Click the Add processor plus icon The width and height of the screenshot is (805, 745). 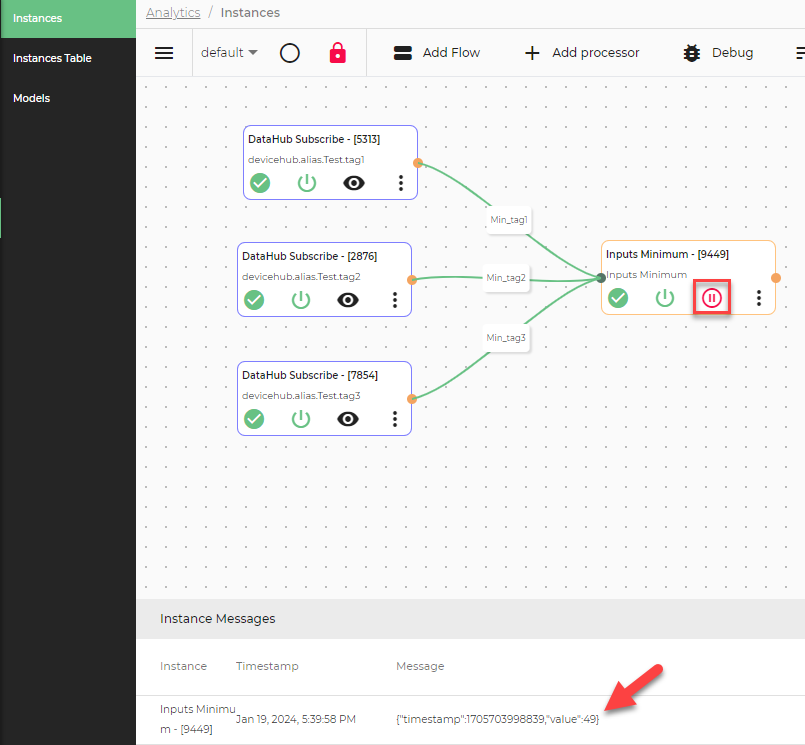(x=532, y=53)
